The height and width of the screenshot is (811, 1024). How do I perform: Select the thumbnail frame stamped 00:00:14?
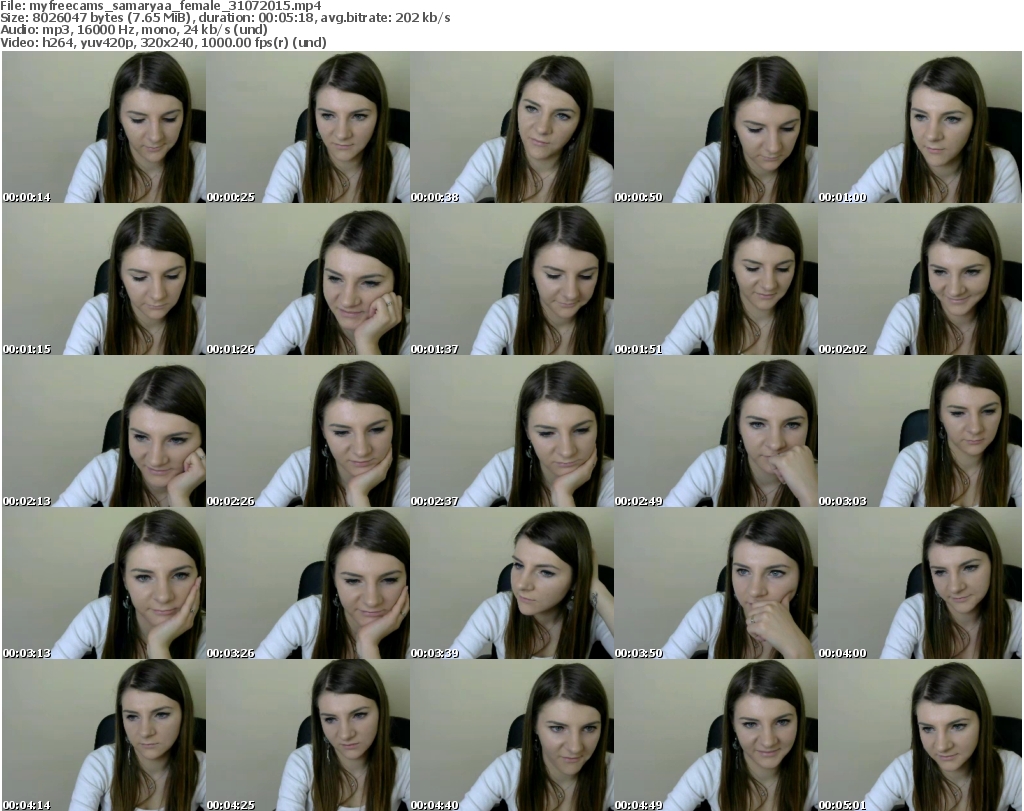[x=104, y=127]
